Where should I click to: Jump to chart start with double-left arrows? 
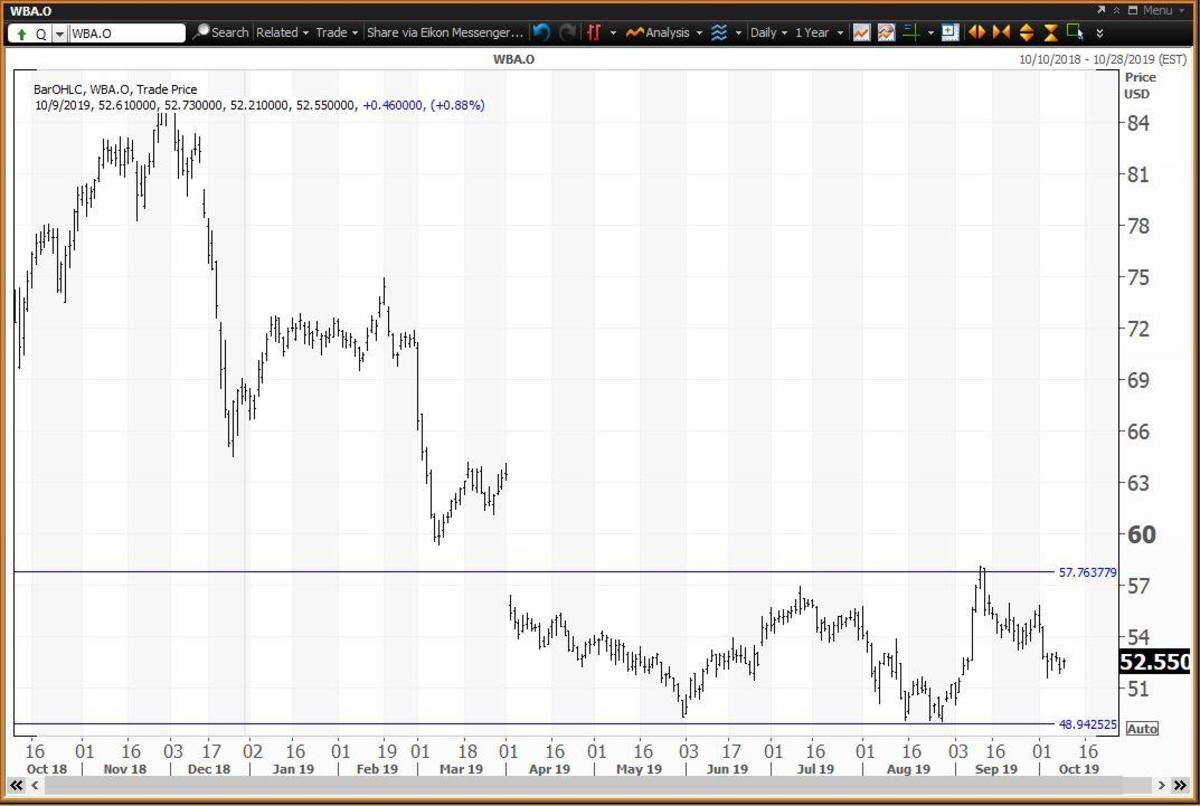tap(17, 786)
